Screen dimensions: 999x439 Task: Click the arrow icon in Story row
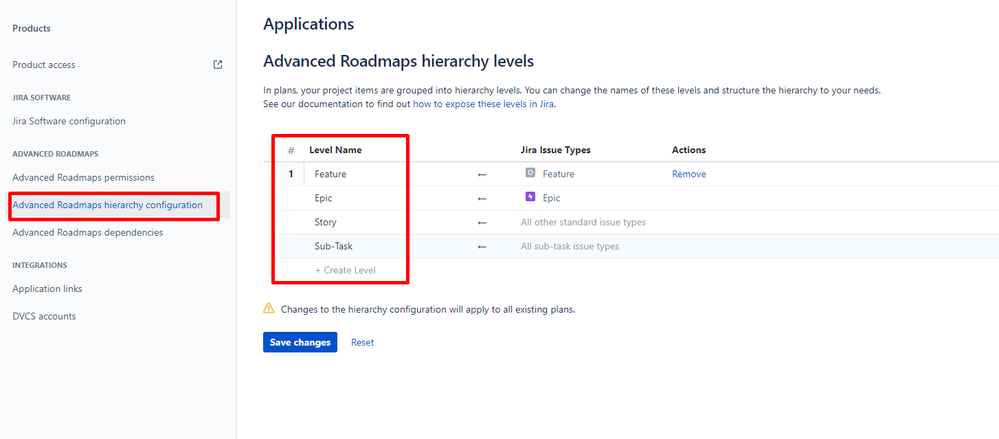pyautogui.click(x=482, y=222)
